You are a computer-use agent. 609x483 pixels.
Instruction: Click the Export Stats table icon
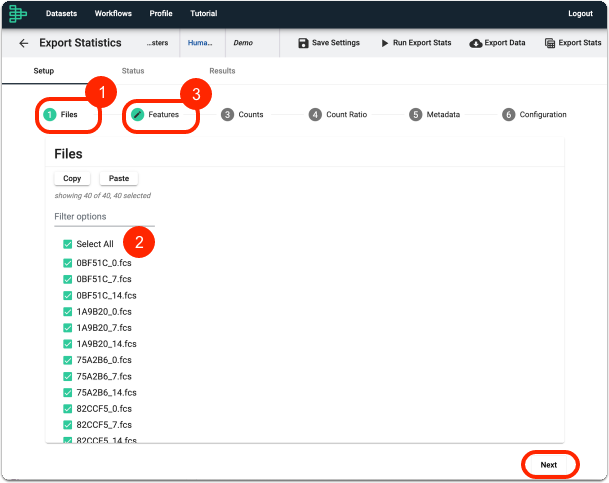[x=550, y=43]
